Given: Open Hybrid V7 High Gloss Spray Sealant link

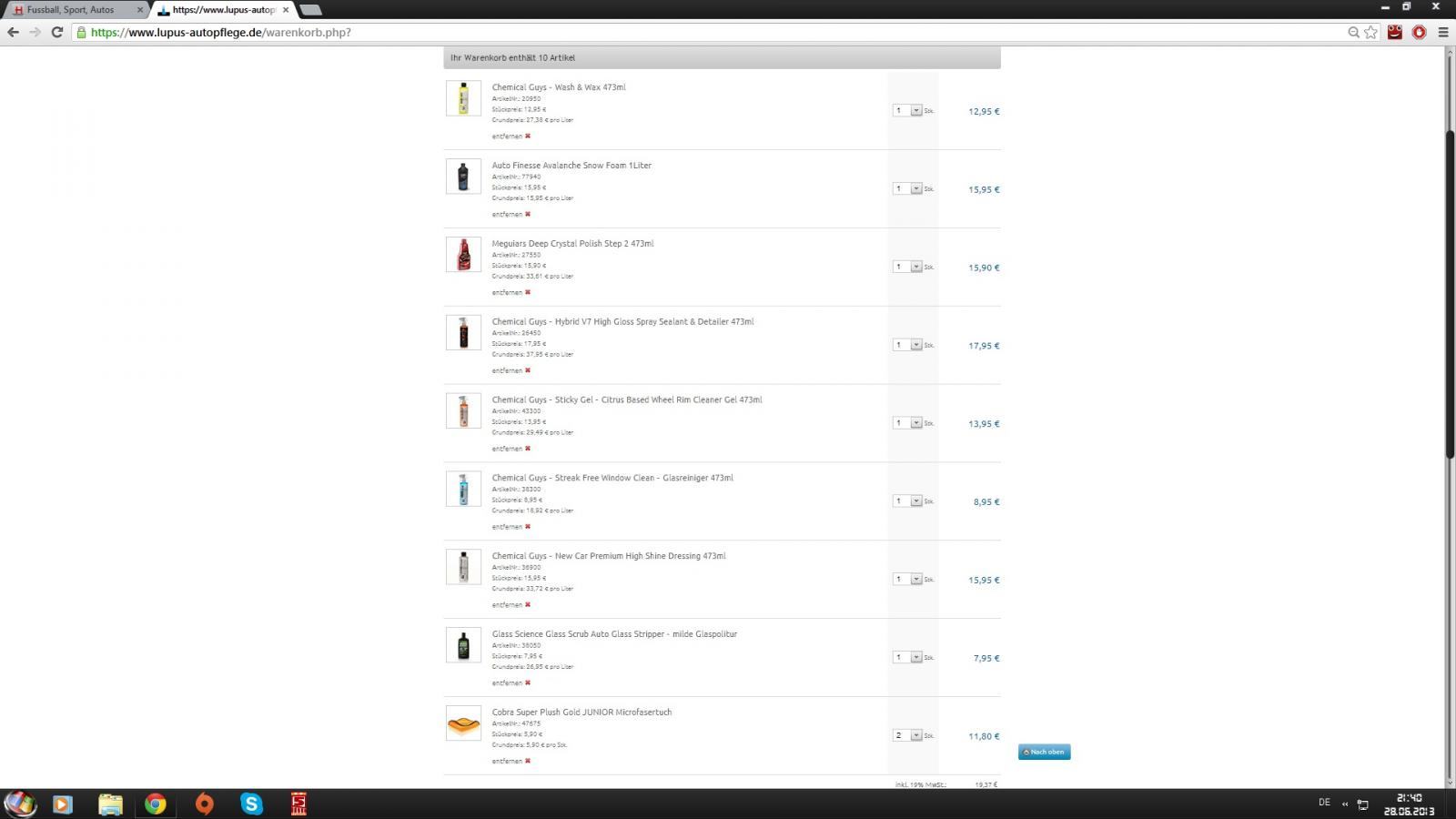Looking at the screenshot, I should pos(622,322).
